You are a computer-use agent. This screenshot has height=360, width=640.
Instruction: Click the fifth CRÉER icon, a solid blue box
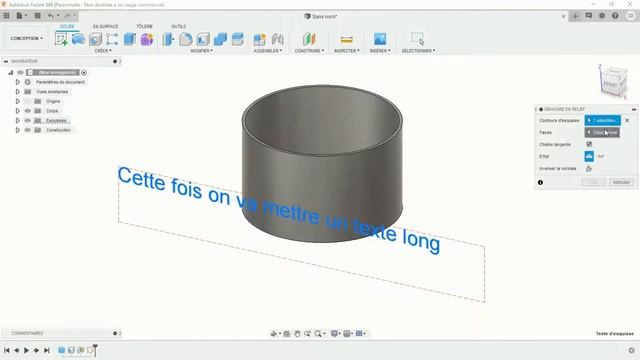click(x=130, y=39)
